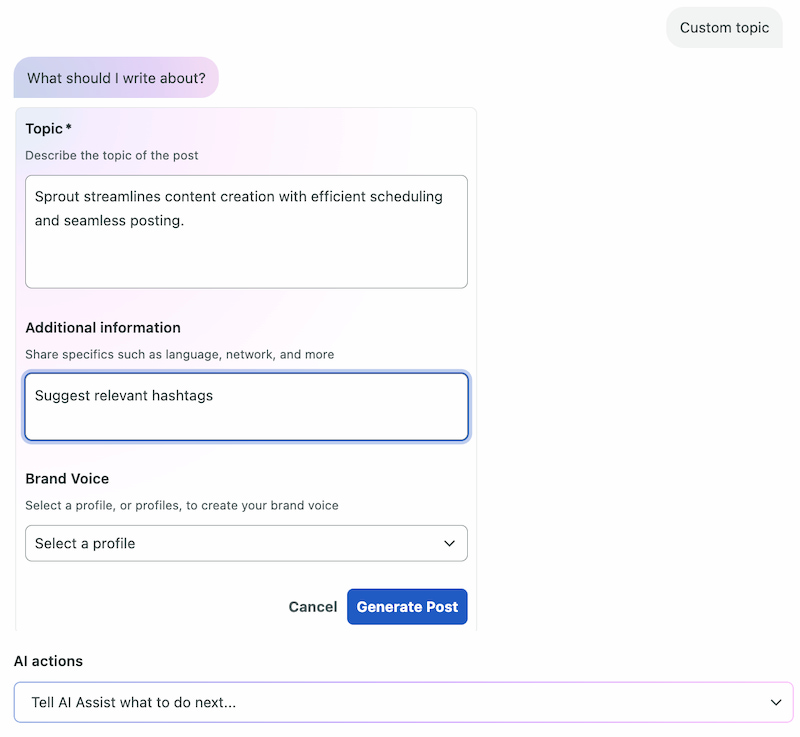Select the What should I write about bubble
800x737 pixels.
pos(116,77)
